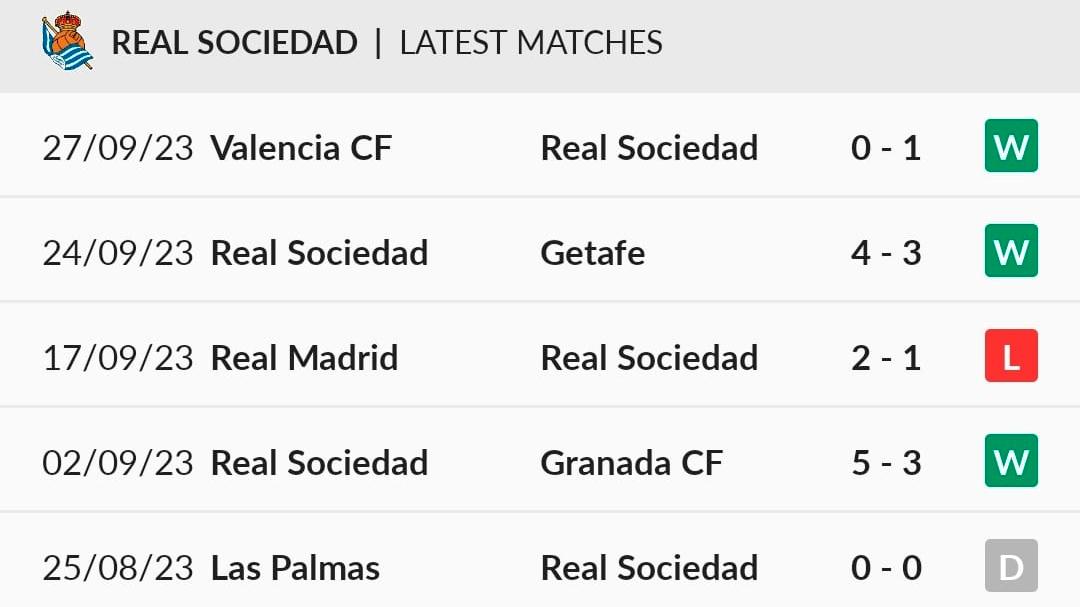1080x607 pixels.
Task: Open the Valencia CF team link
Action: [x=301, y=147]
